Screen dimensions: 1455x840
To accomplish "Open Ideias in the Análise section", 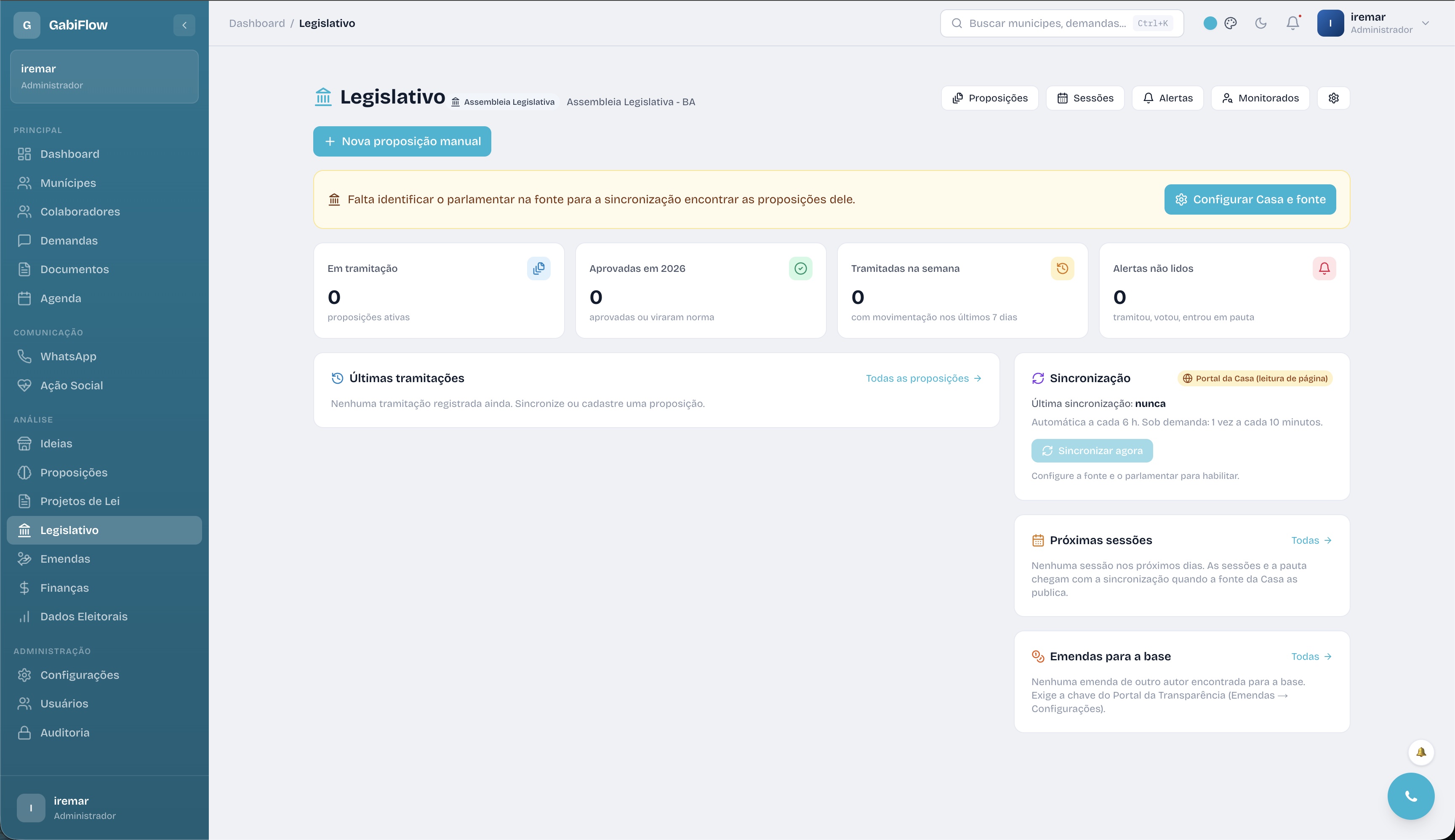I will [104, 444].
